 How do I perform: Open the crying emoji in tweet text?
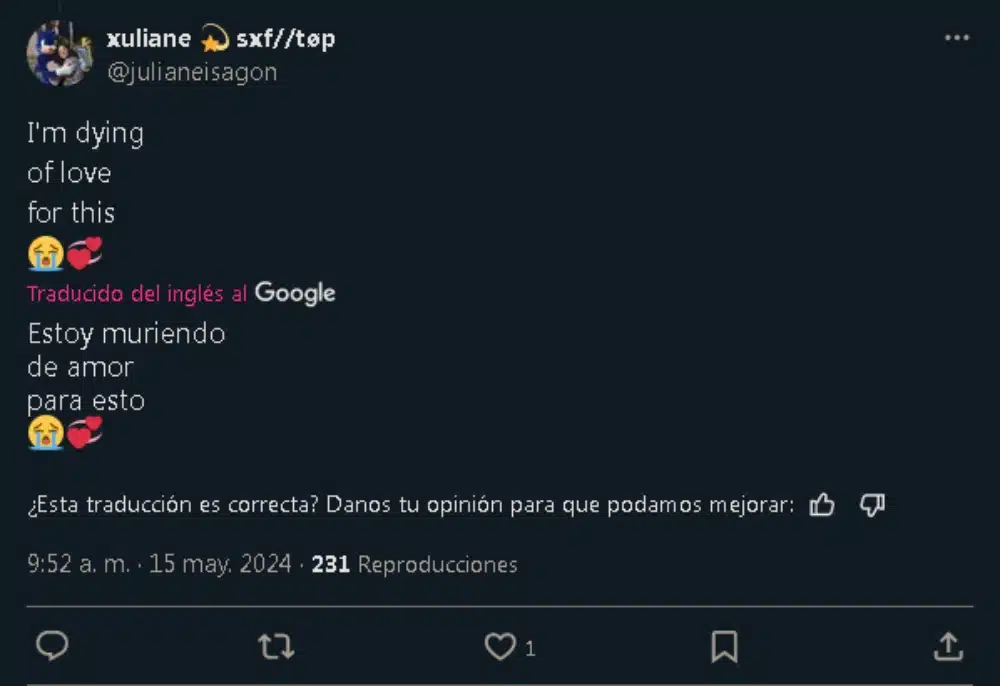tap(45, 252)
